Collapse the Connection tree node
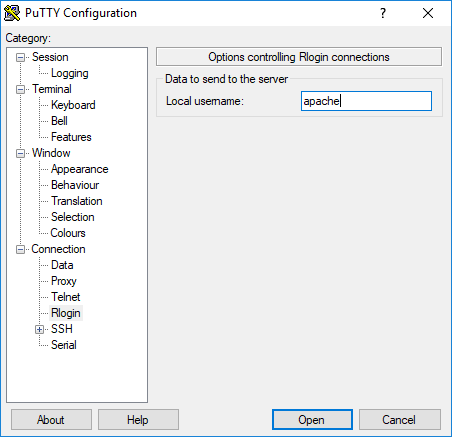Image resolution: width=452 pixels, height=437 pixels. pyautogui.click(x=20, y=250)
